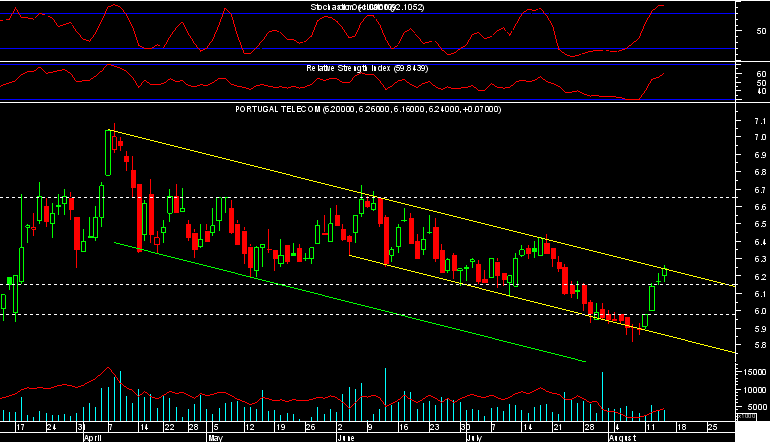Click the 6.3 price axis label
770x442 pixels.
pyautogui.click(x=760, y=259)
